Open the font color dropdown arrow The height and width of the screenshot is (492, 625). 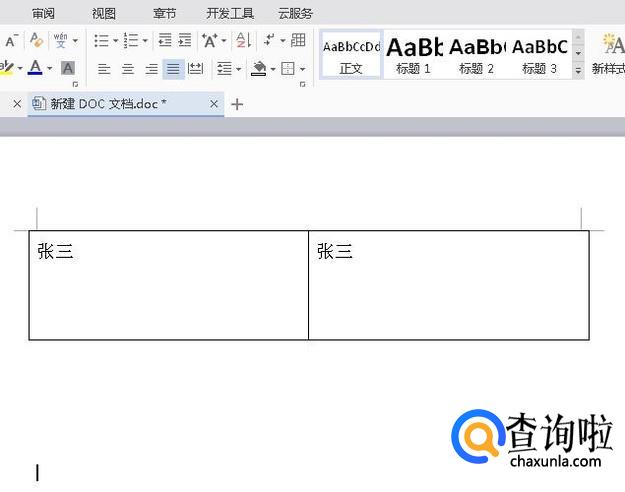tap(50, 69)
